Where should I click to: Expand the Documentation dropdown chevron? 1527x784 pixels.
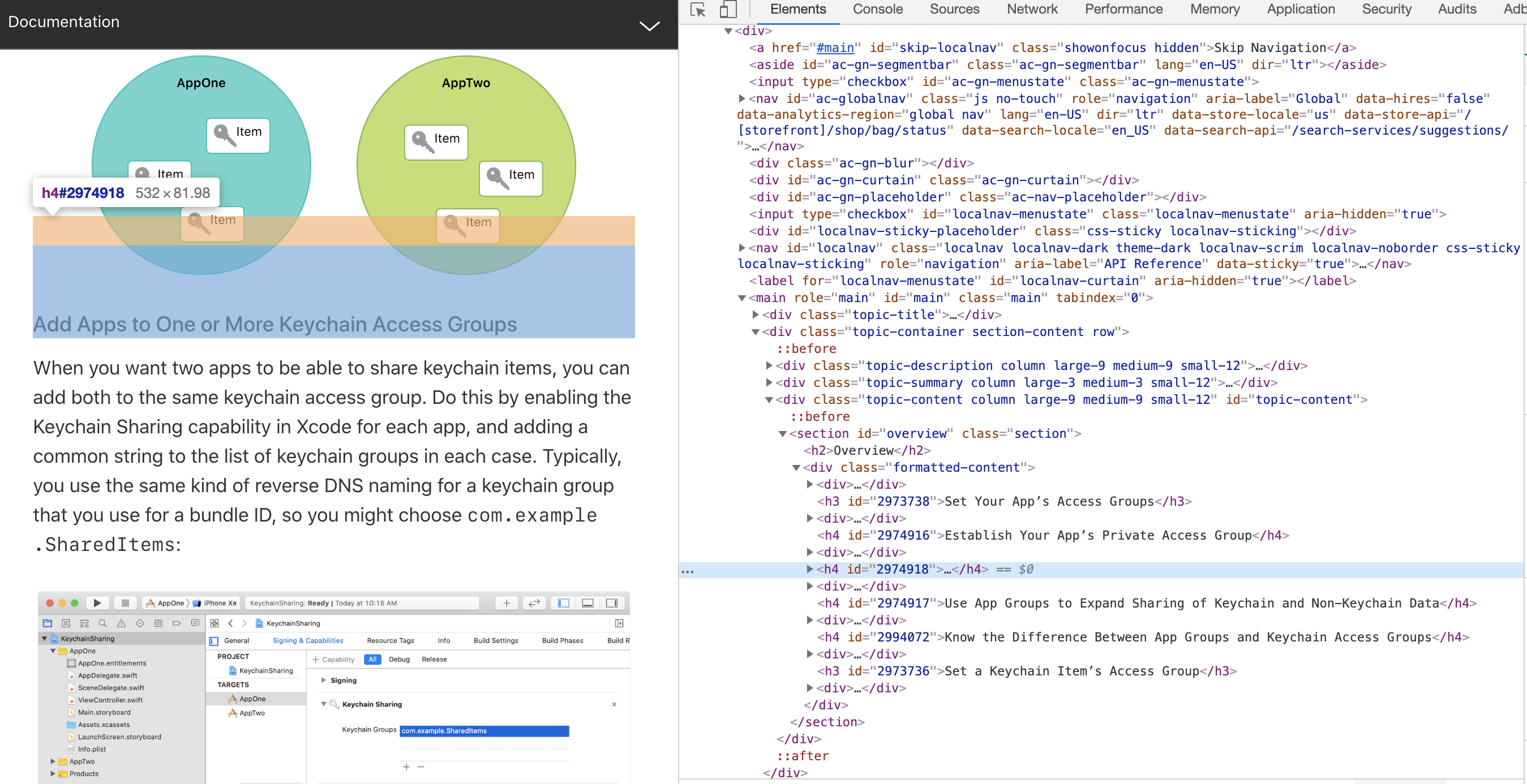point(649,25)
